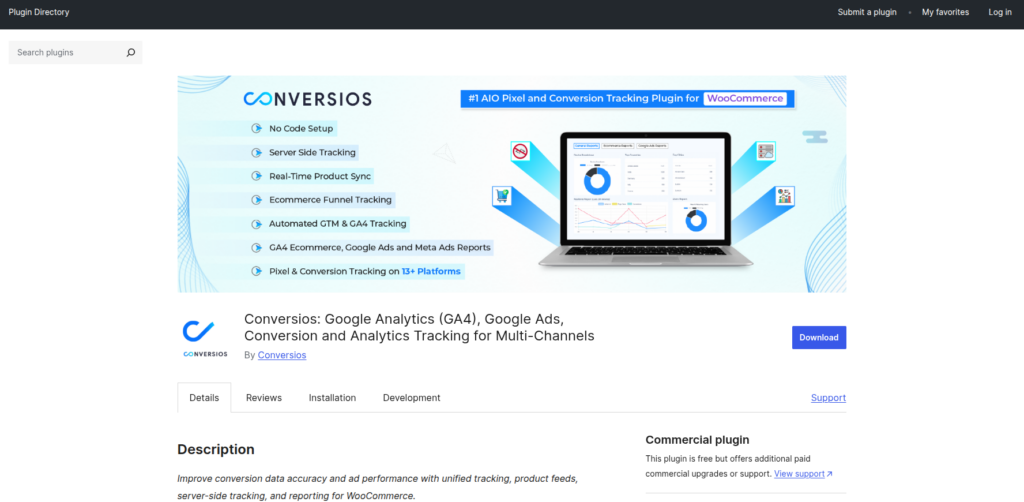This screenshot has height=502, width=1024.
Task: Switch to the Development tab
Action: pos(411,398)
